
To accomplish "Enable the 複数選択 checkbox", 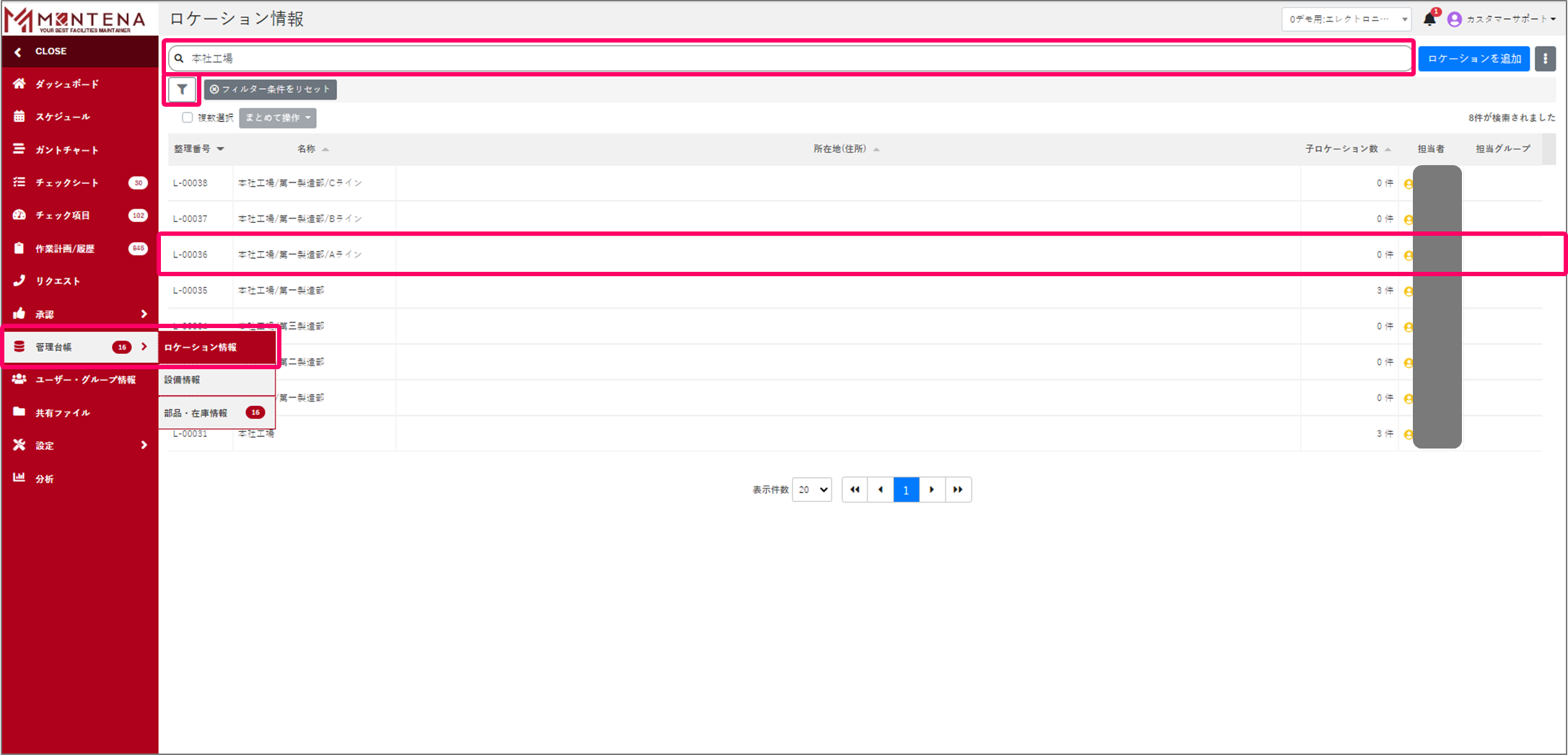I will pyautogui.click(x=188, y=118).
